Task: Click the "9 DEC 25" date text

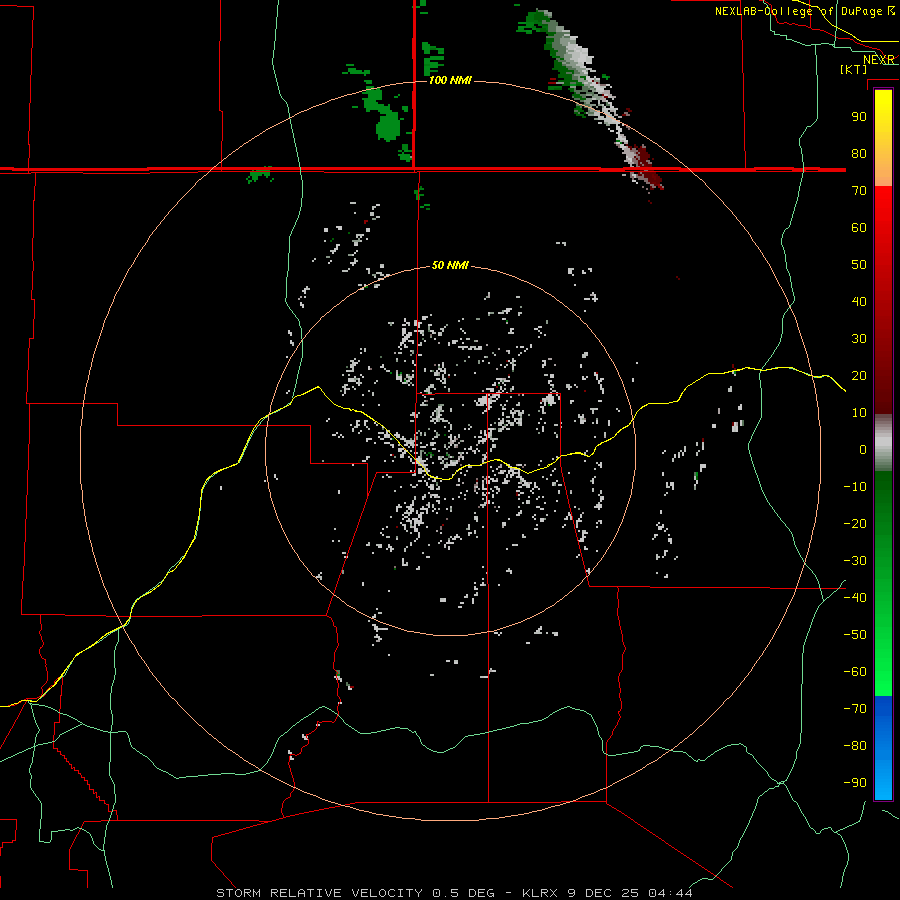Action: (602, 893)
